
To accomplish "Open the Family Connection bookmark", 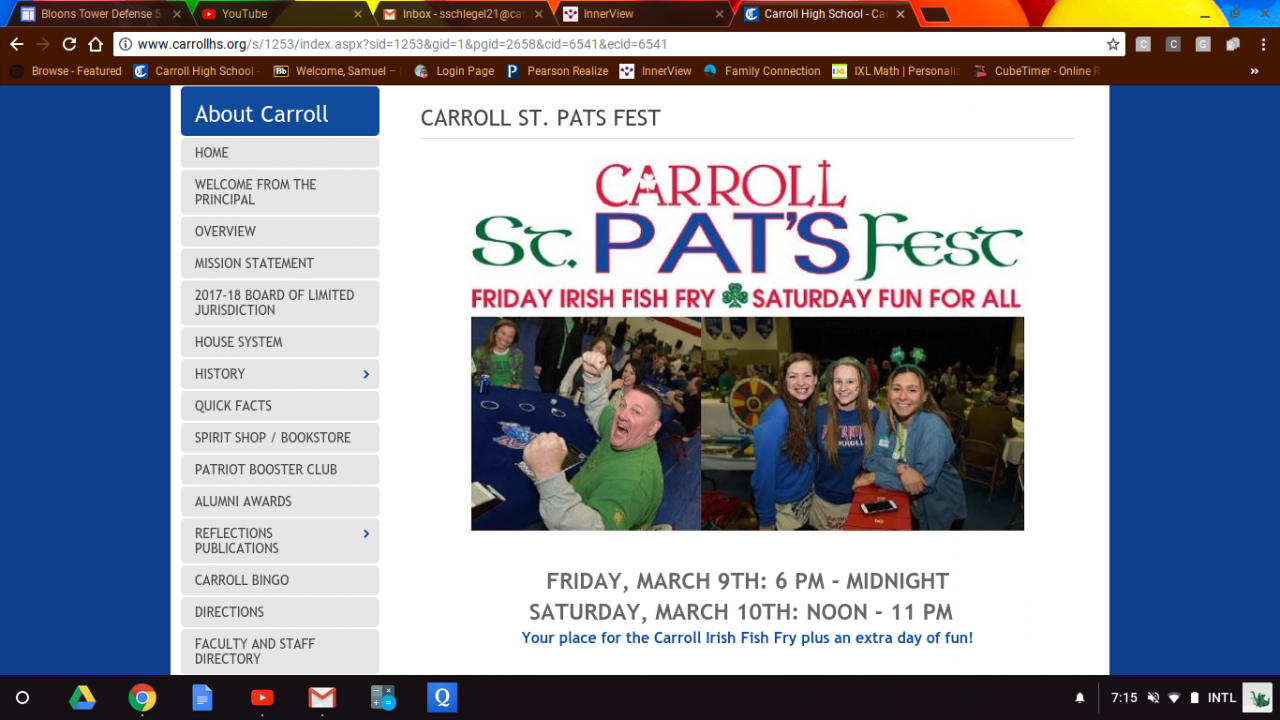I will pos(762,71).
